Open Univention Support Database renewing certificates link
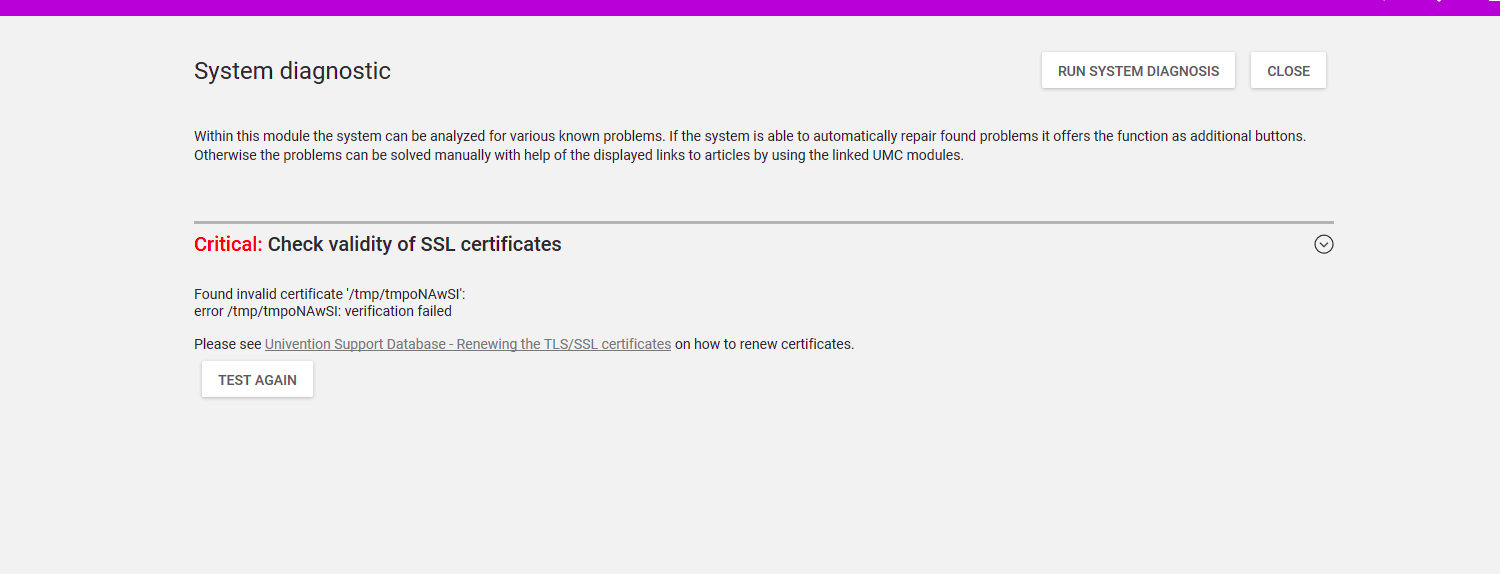1500x574 pixels. pos(468,344)
